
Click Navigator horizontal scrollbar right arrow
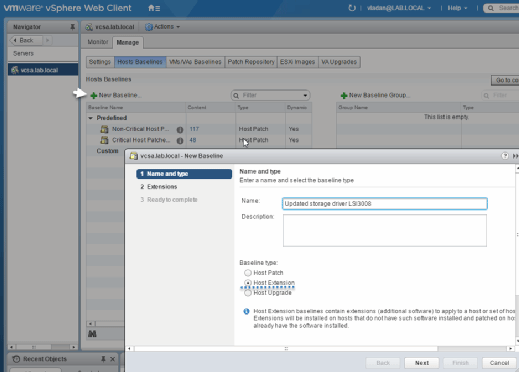pyautogui.click(x=74, y=347)
